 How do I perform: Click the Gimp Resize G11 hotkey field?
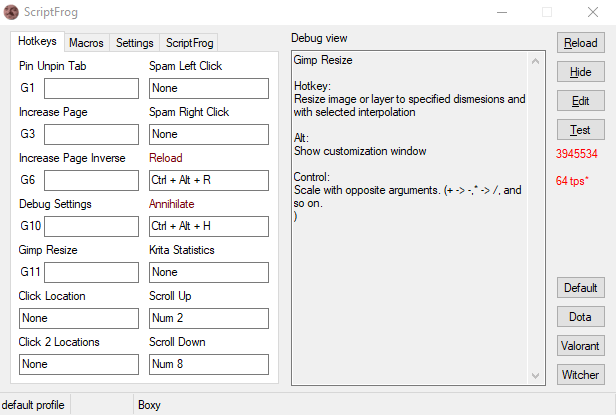(91, 272)
